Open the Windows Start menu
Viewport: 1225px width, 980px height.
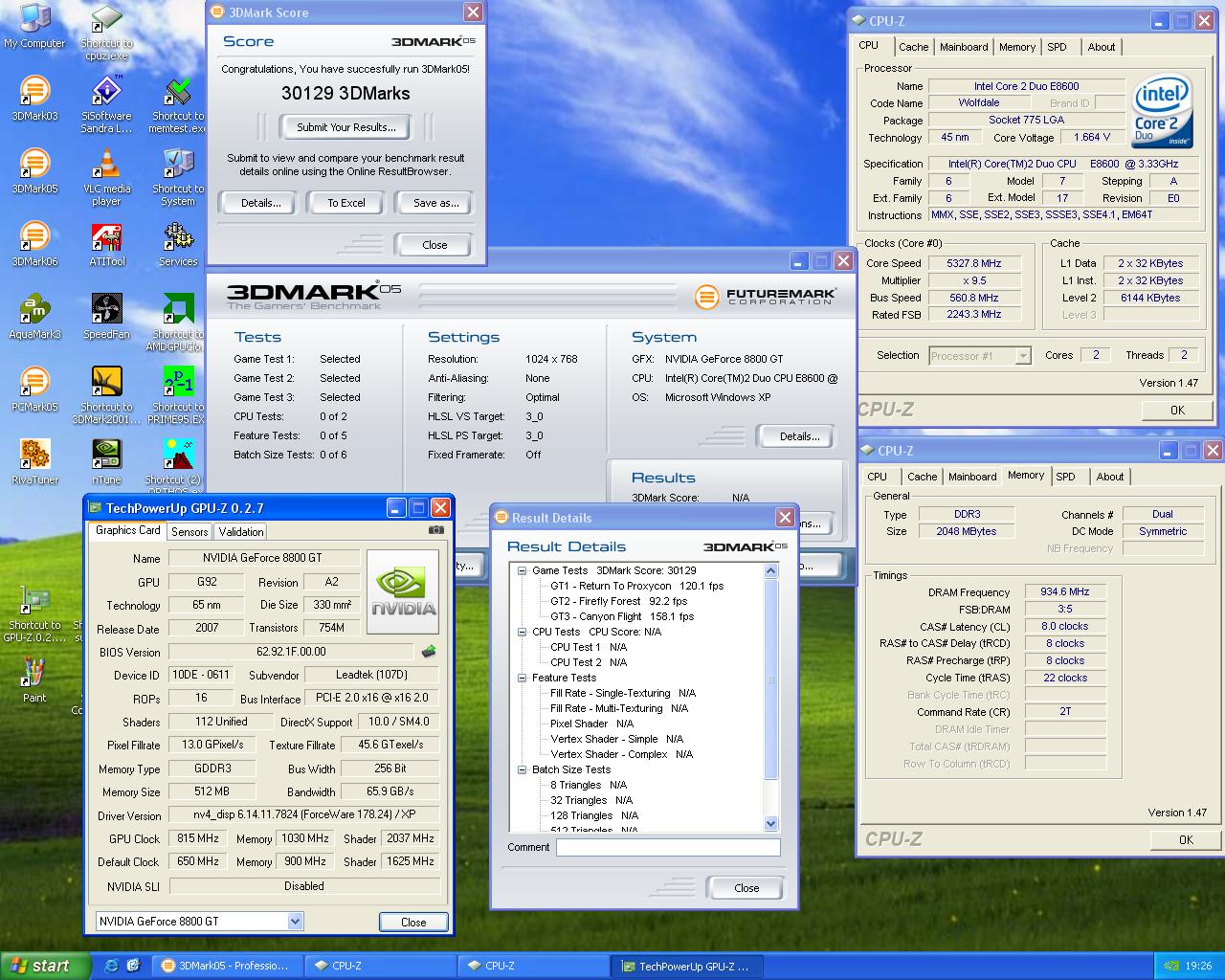(45, 966)
